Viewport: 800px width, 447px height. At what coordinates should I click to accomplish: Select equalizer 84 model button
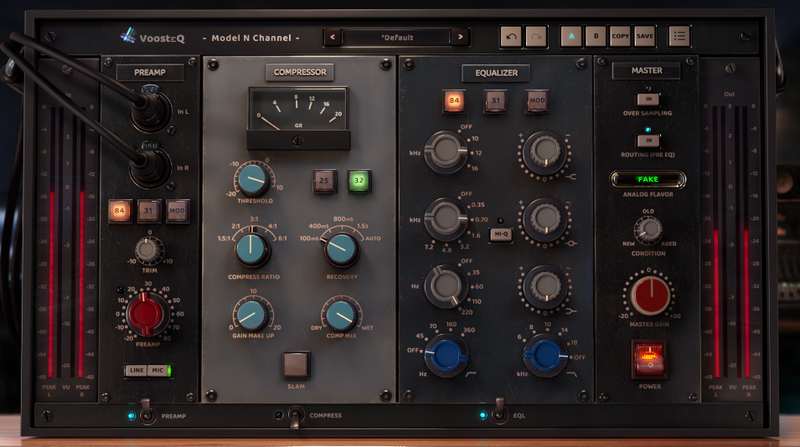pyautogui.click(x=454, y=101)
